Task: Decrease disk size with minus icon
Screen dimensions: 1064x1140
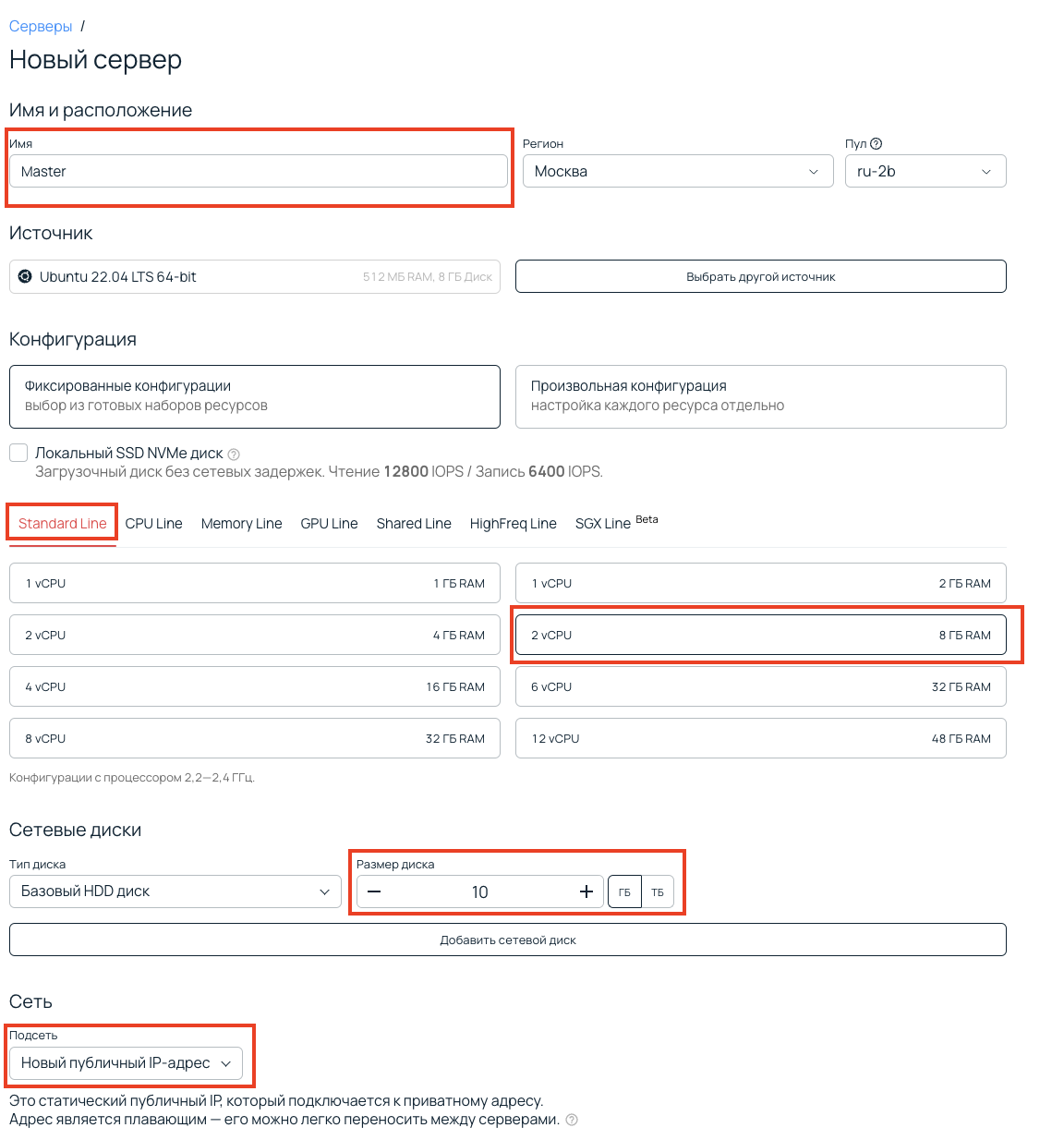Action: pyautogui.click(x=374, y=891)
